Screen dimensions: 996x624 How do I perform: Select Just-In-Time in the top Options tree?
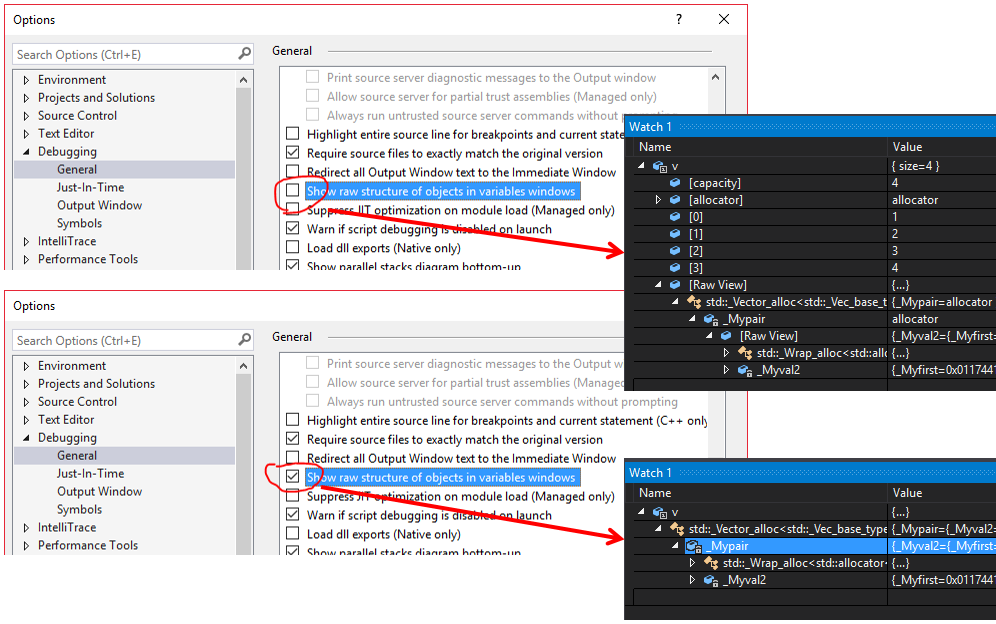tap(90, 187)
